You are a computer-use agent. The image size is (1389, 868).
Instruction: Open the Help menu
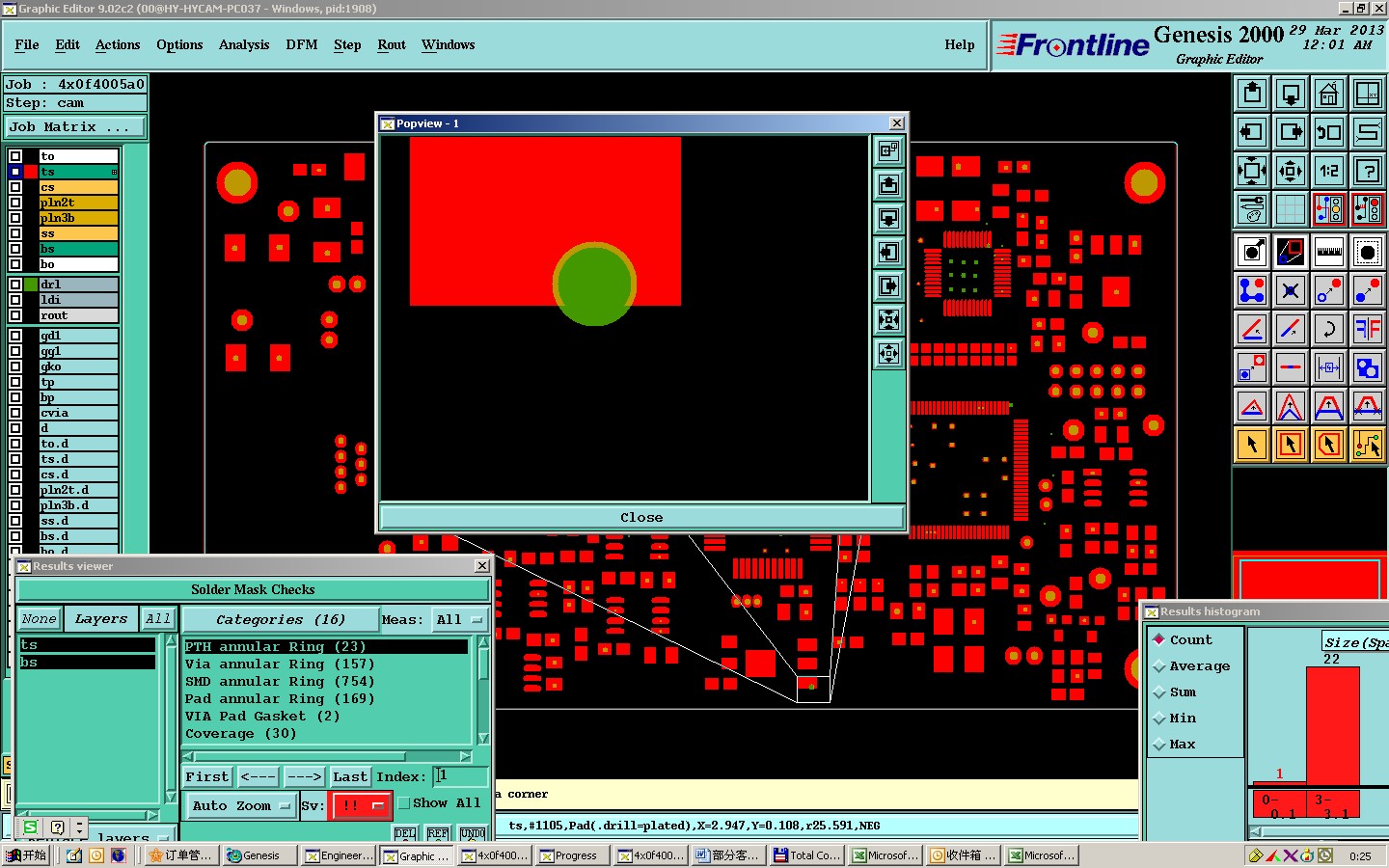960,45
